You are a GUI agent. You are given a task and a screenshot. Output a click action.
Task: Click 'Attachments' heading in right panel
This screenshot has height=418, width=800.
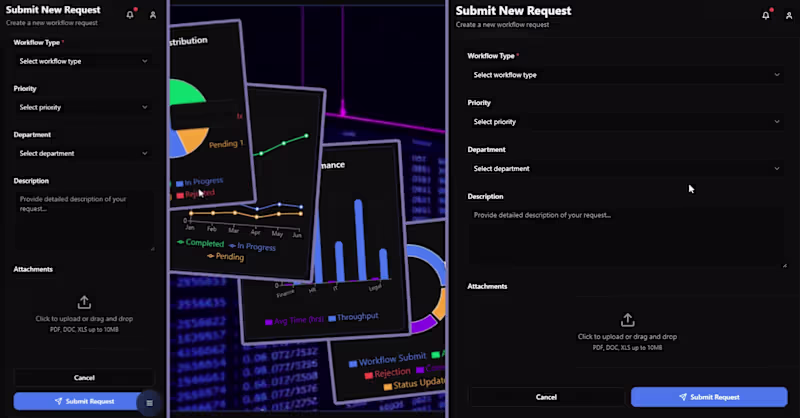pyautogui.click(x=487, y=286)
